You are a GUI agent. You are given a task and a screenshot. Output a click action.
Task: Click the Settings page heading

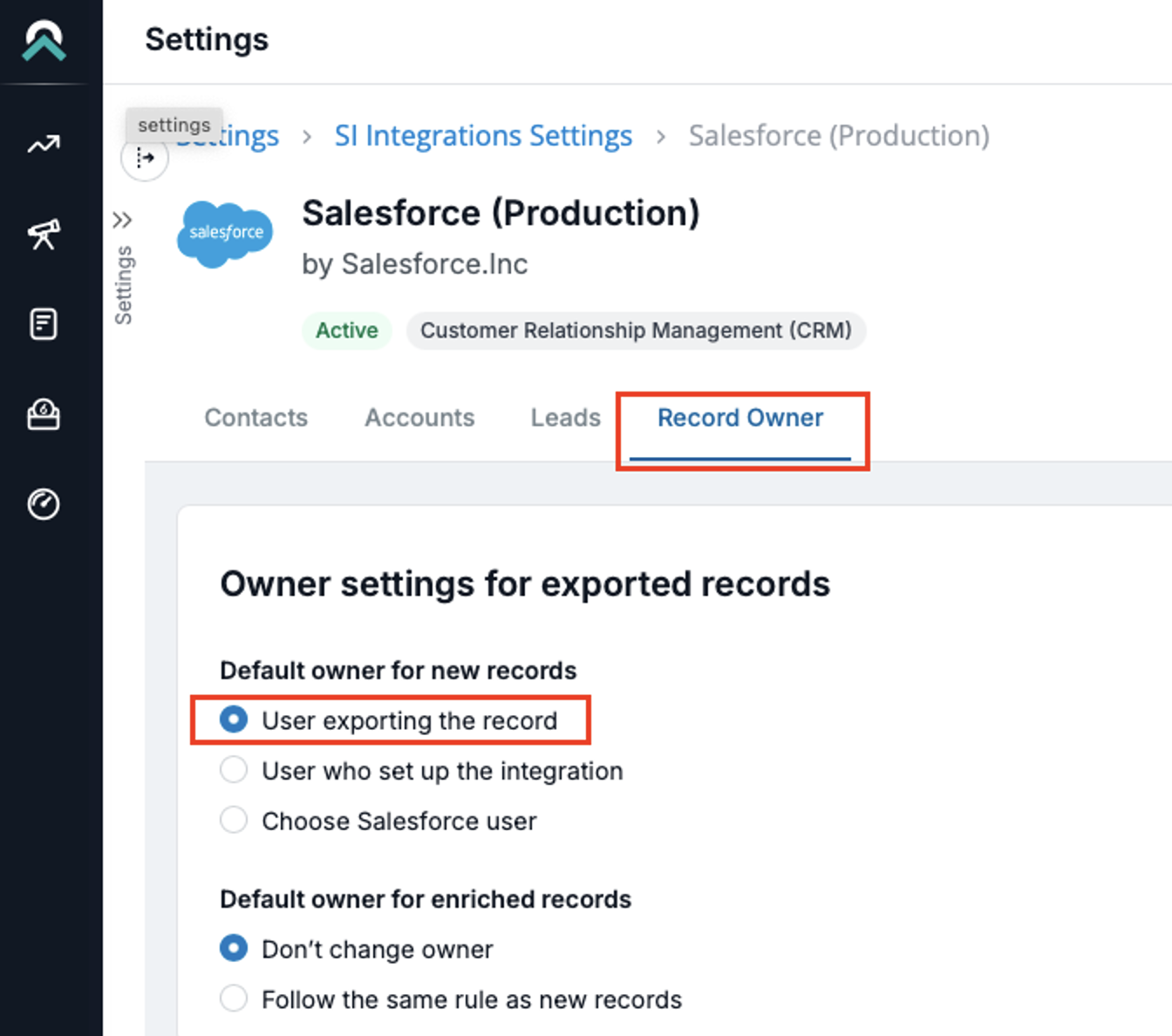tap(207, 39)
